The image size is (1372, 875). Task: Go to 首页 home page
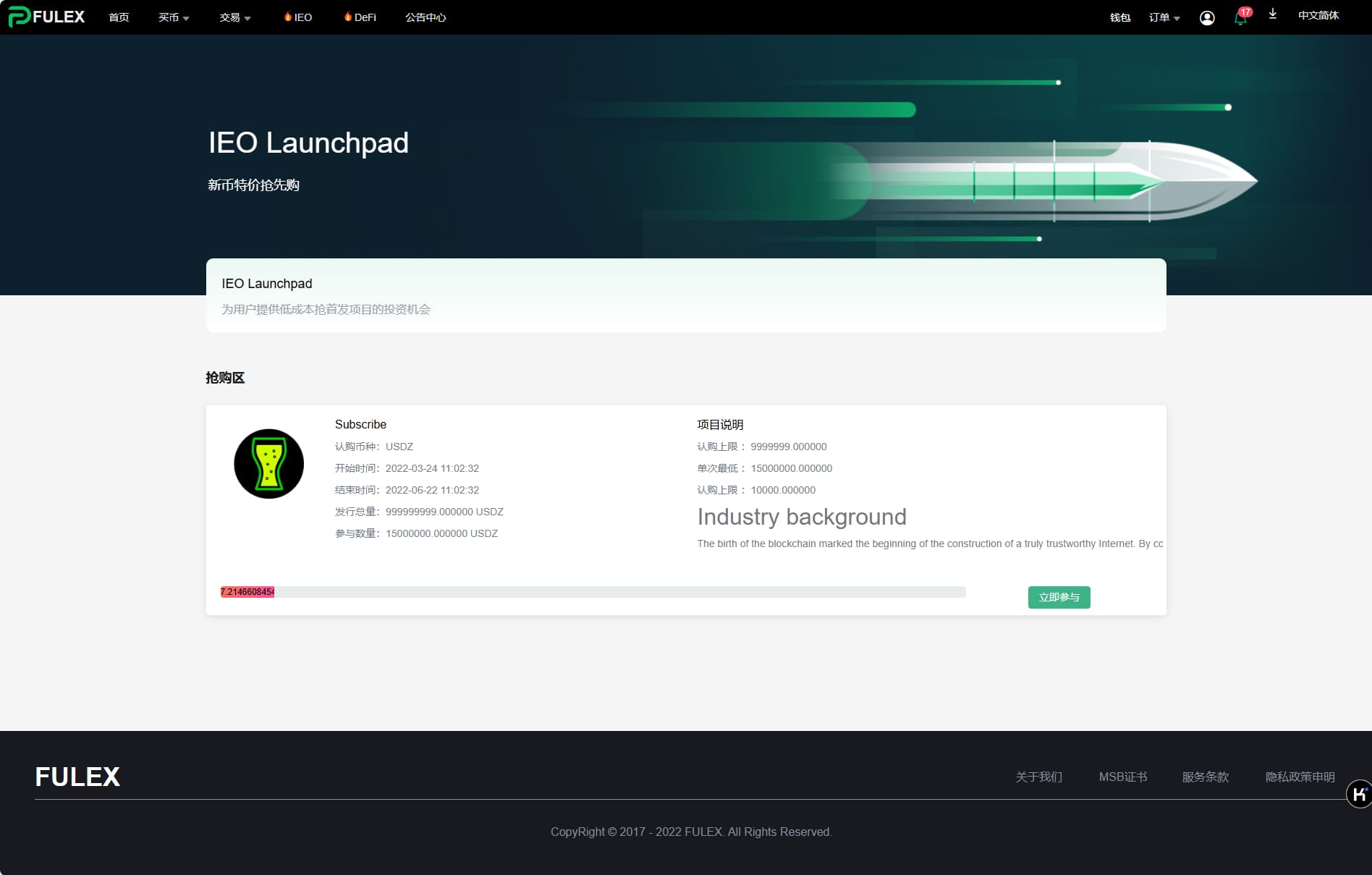pos(119,17)
